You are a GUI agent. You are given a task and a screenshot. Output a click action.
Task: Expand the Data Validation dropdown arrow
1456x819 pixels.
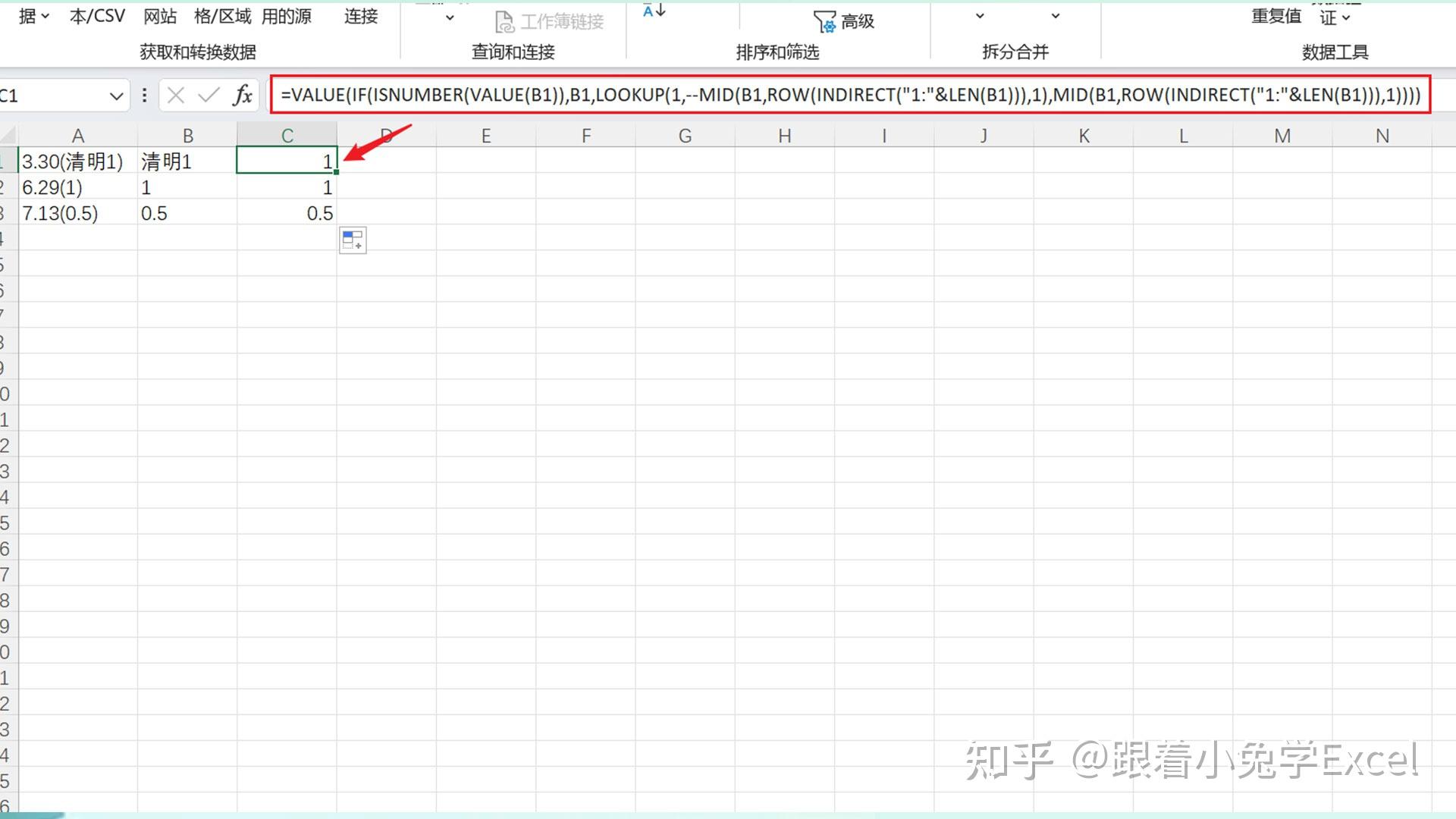1346,17
